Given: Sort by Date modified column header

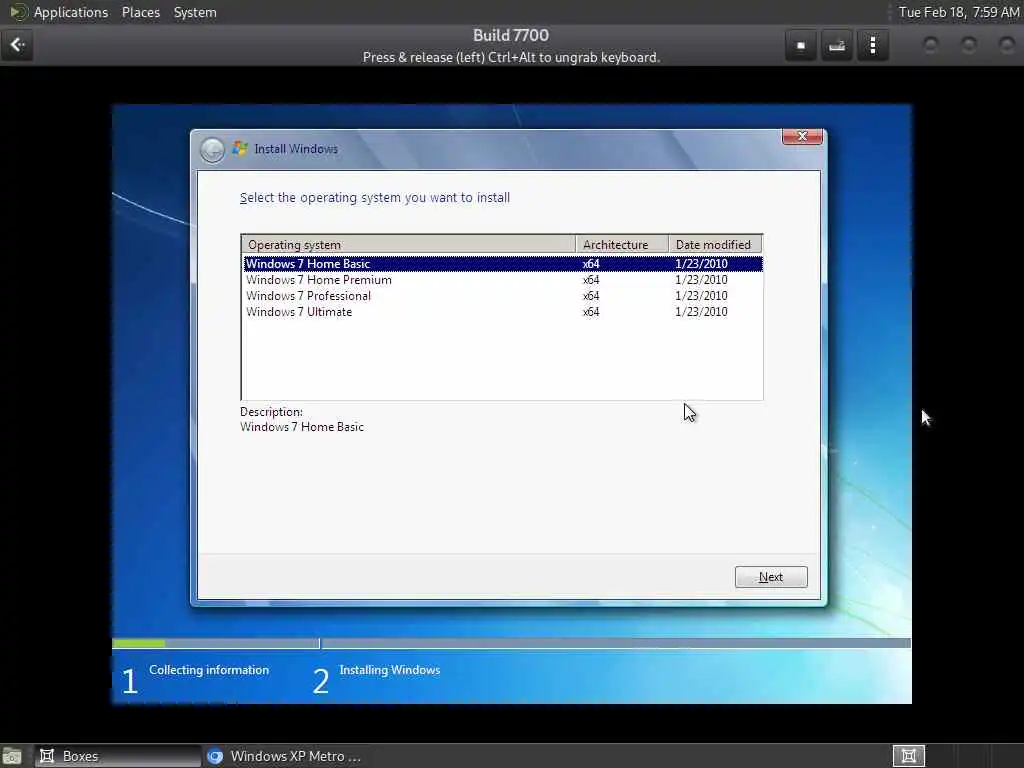Looking at the screenshot, I should coord(715,244).
